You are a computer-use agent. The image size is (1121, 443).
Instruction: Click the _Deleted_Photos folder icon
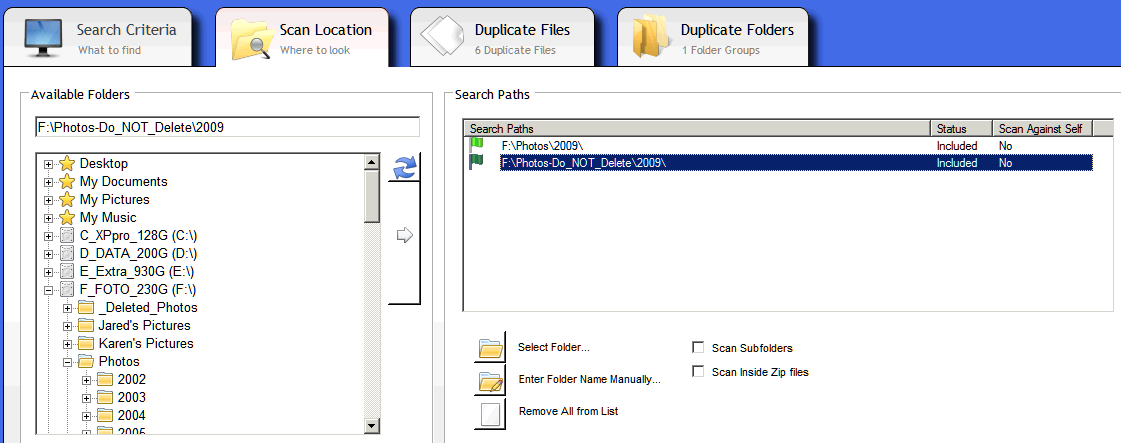[86, 308]
